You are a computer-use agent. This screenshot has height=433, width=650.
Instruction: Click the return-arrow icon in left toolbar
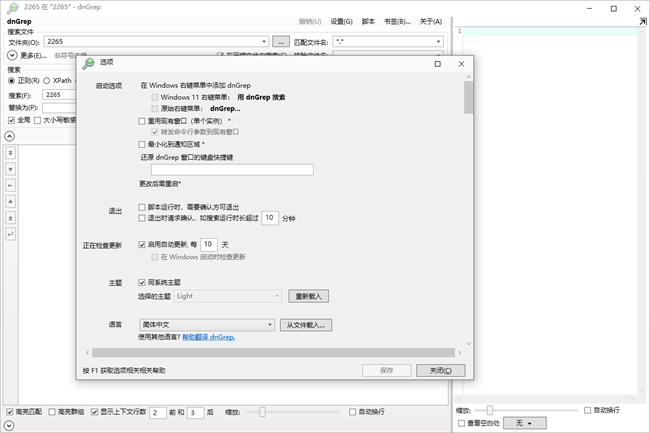pos(10,233)
